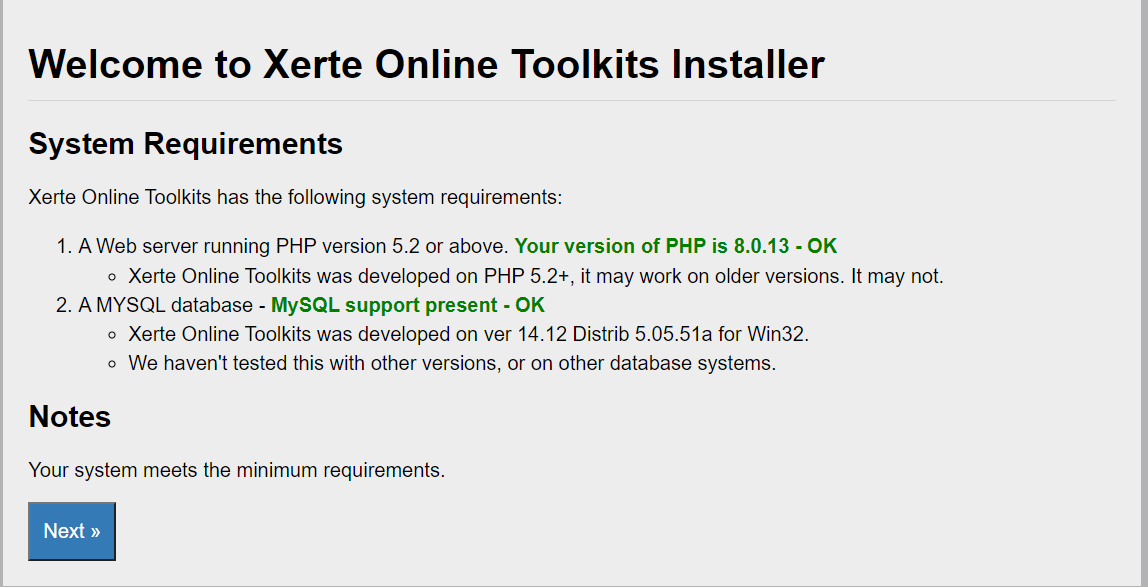
Task: Click the Next » button
Action: [72, 531]
